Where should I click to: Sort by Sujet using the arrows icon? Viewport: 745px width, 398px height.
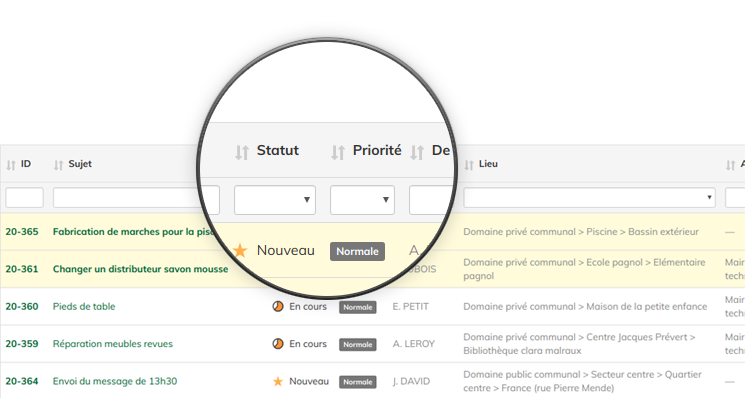(58, 165)
